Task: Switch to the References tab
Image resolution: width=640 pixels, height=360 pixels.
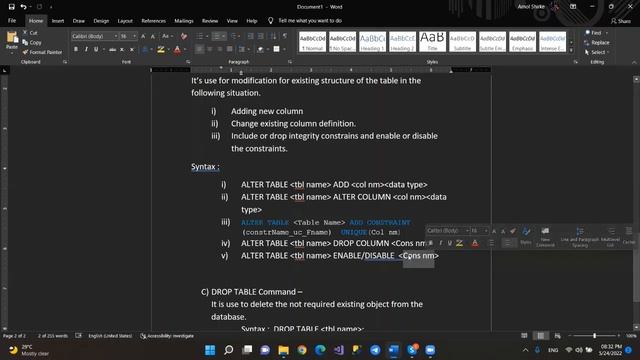Action: (x=153, y=21)
